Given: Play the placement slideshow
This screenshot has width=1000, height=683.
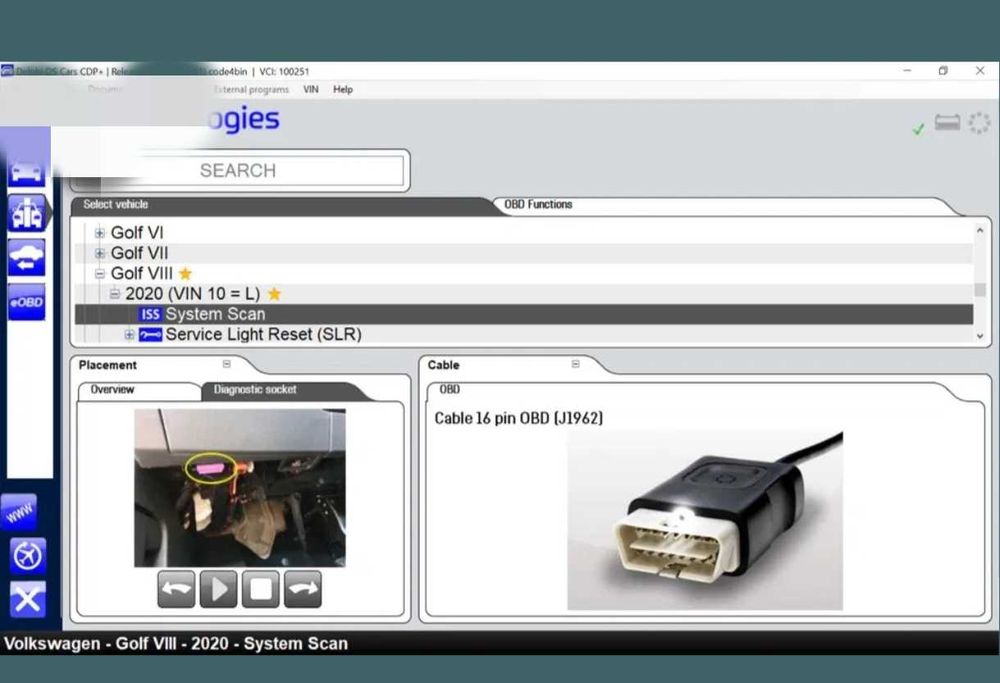Looking at the screenshot, I should 218,589.
